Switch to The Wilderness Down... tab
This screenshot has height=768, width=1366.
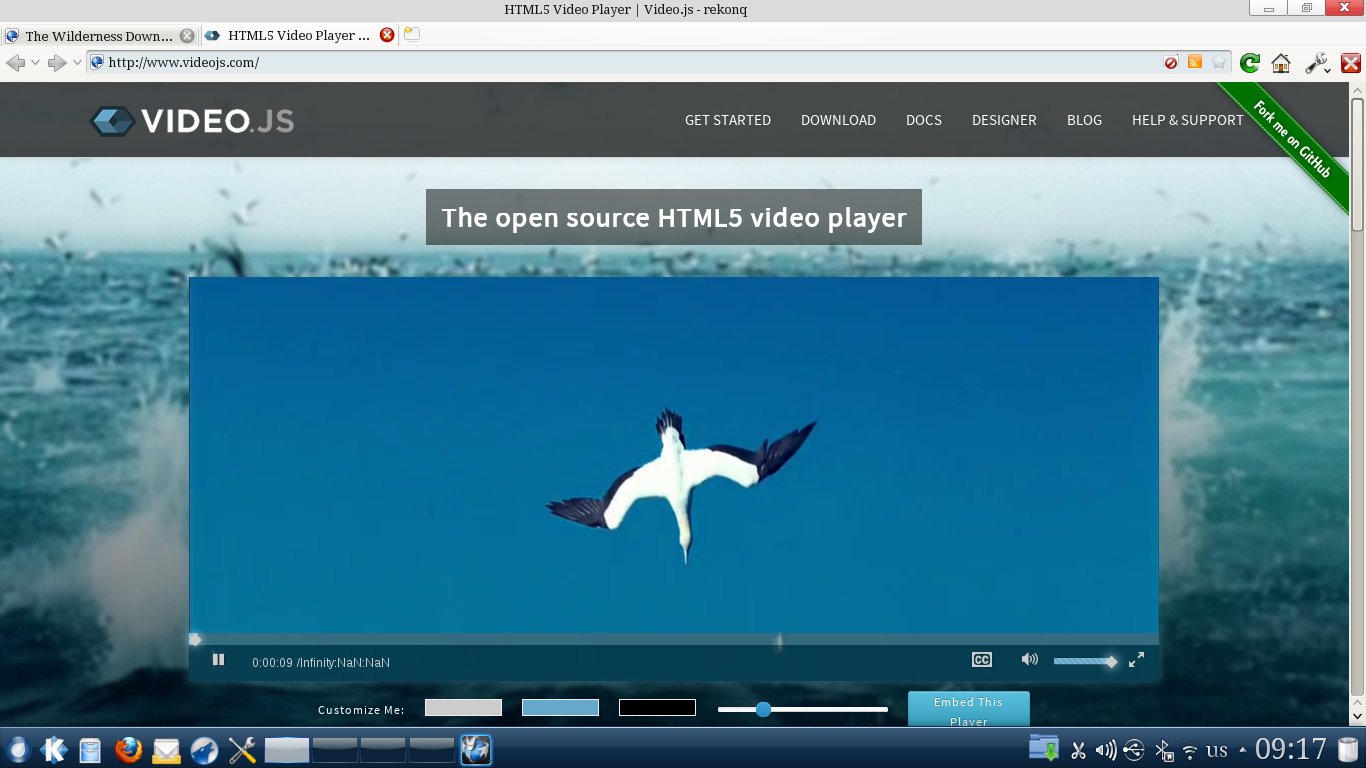click(99, 36)
